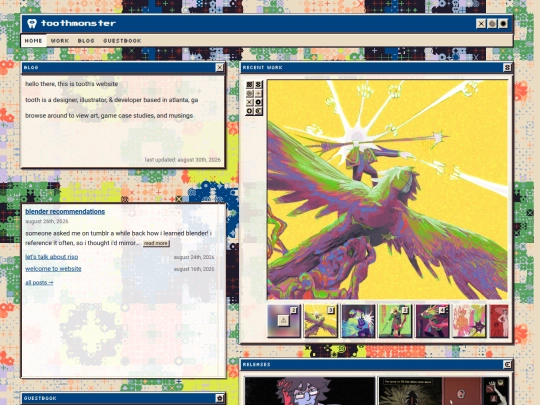Click the black dot button in the toothmonster title bar
Screen dimensions: 540x405
503,23
